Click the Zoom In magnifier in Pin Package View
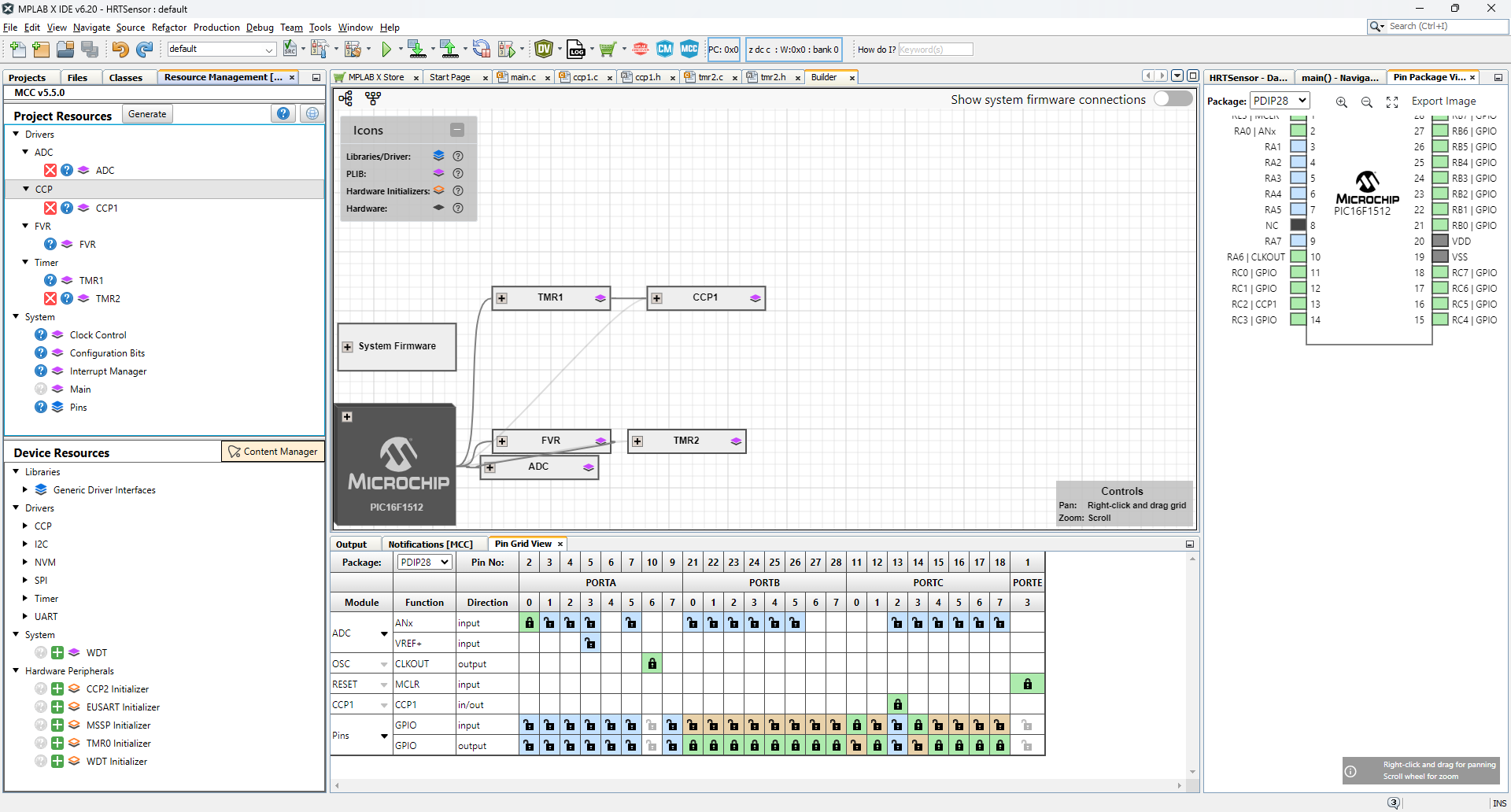 click(1342, 102)
